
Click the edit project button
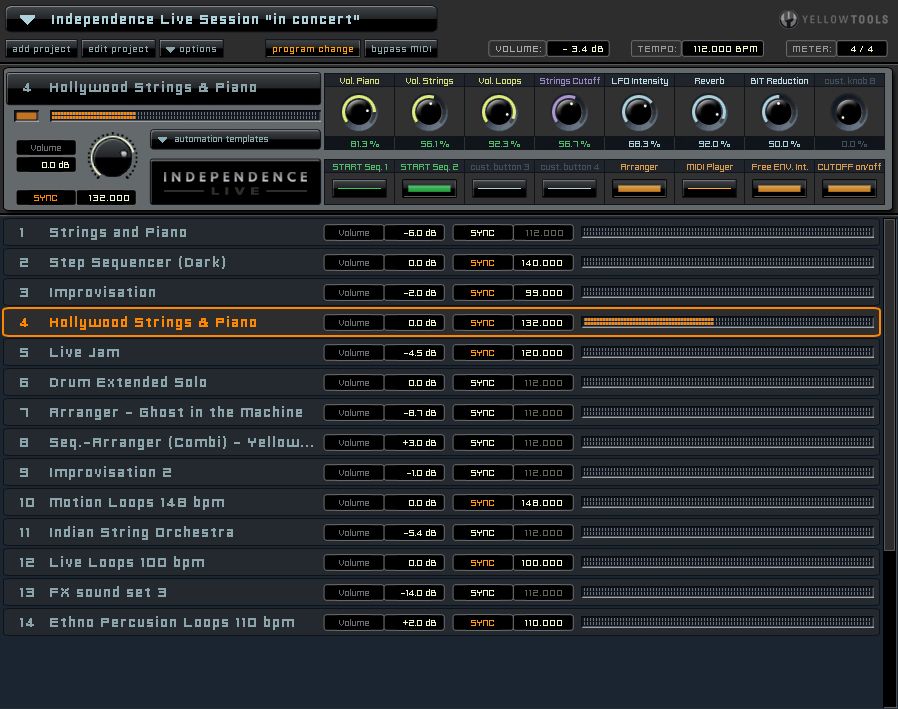pos(118,49)
